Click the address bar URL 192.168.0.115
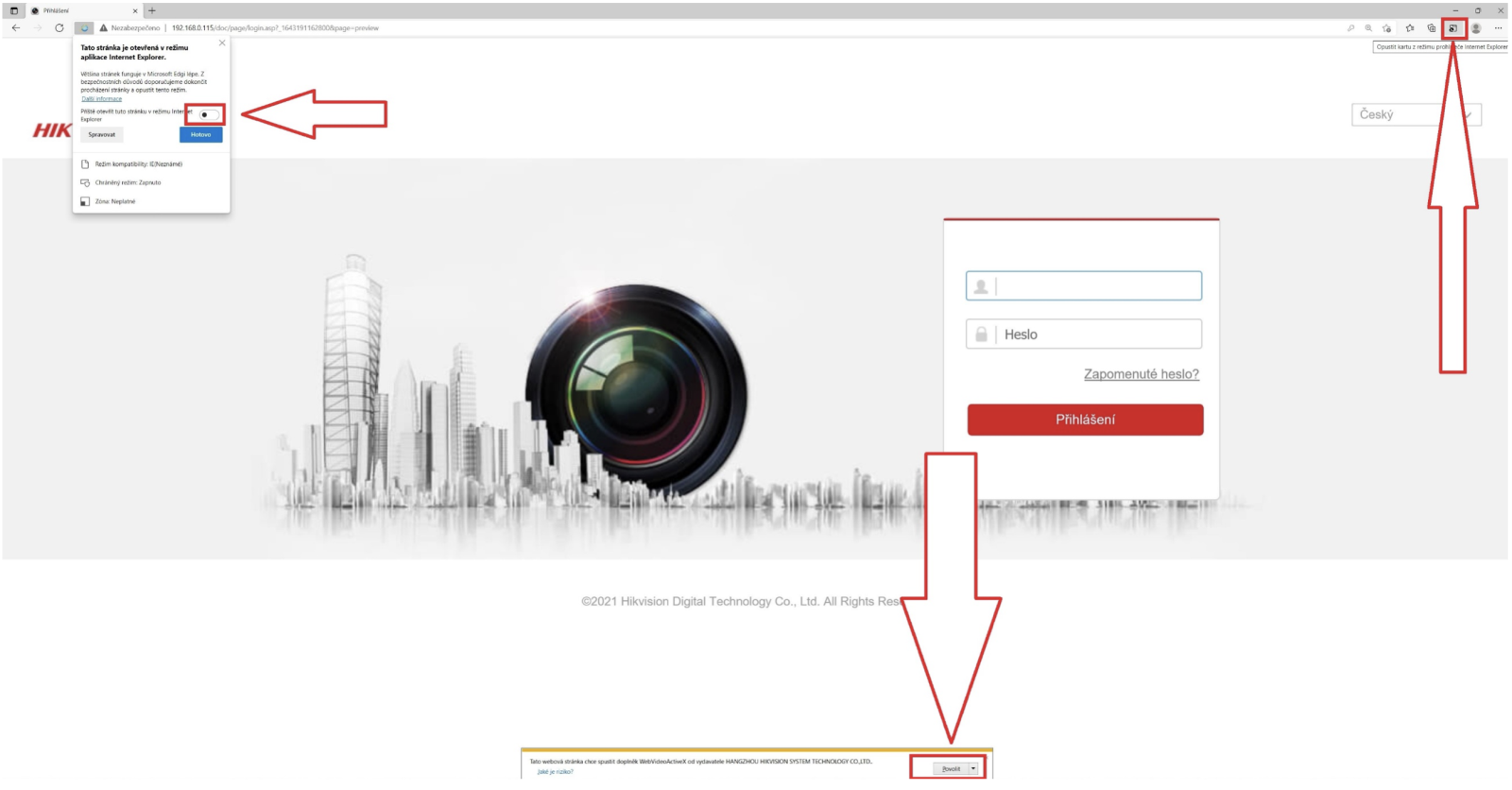 click(x=275, y=28)
